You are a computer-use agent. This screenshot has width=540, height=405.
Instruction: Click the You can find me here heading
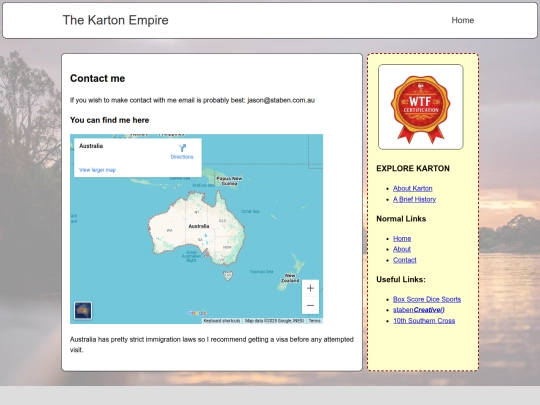click(x=110, y=120)
